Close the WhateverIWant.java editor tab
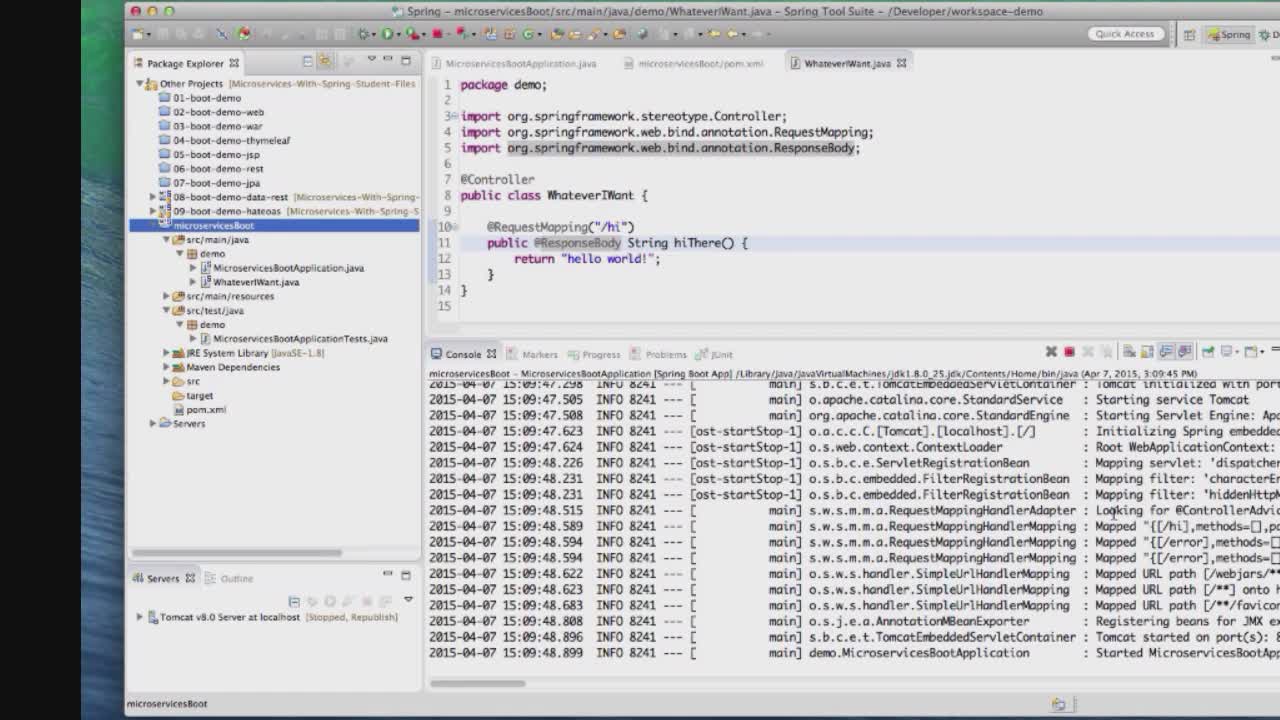The height and width of the screenshot is (720, 1280). coord(901,63)
